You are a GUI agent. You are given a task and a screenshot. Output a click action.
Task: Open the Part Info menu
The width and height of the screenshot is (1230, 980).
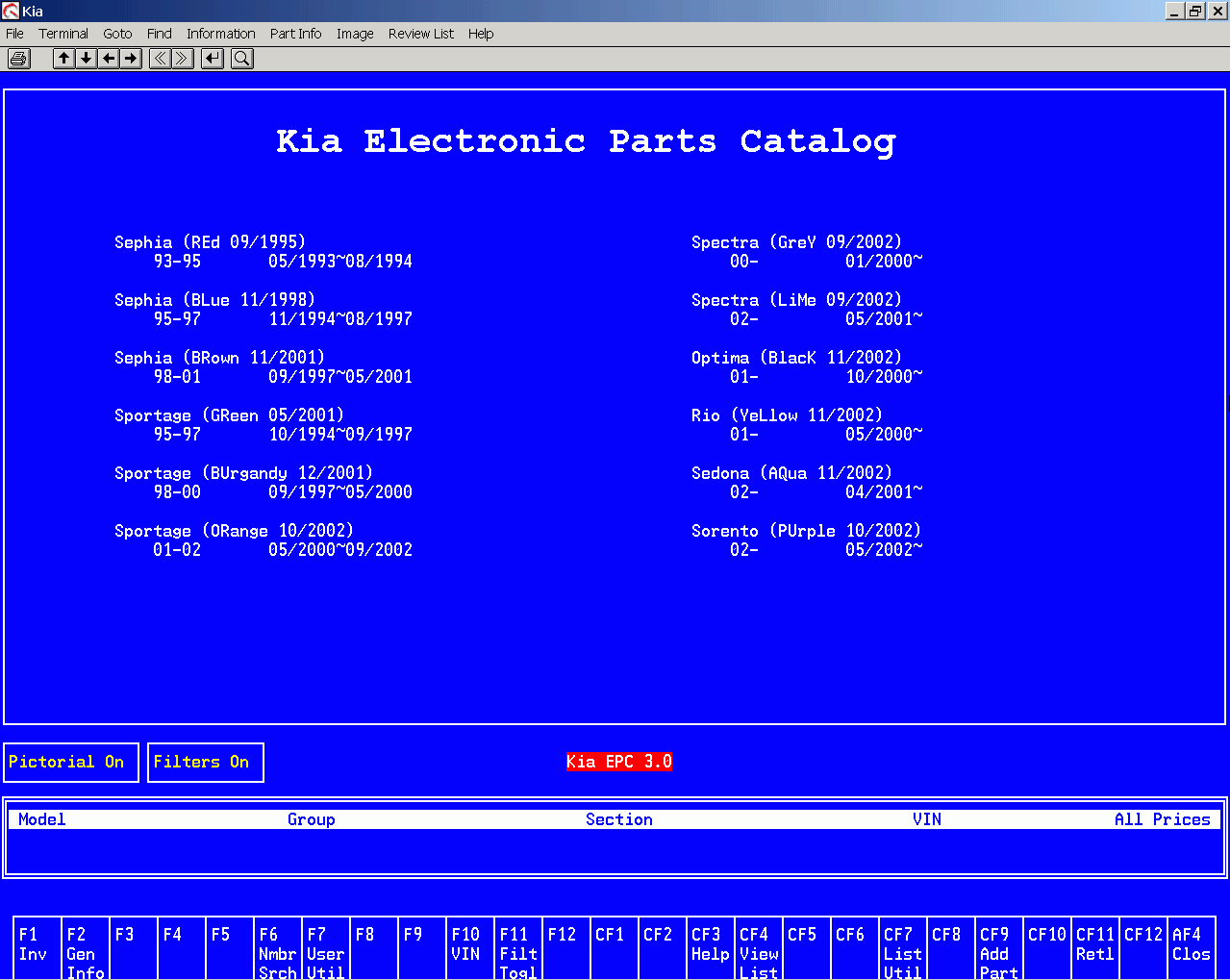(296, 34)
